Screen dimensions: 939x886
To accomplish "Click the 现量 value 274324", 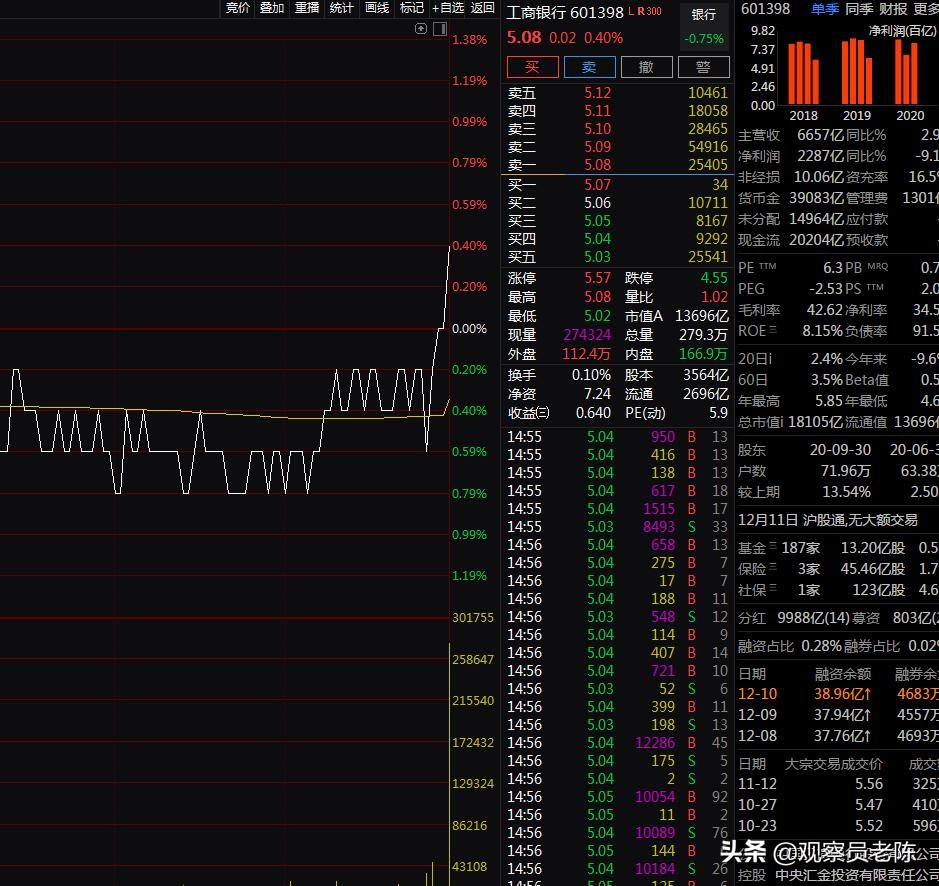I will point(586,335).
